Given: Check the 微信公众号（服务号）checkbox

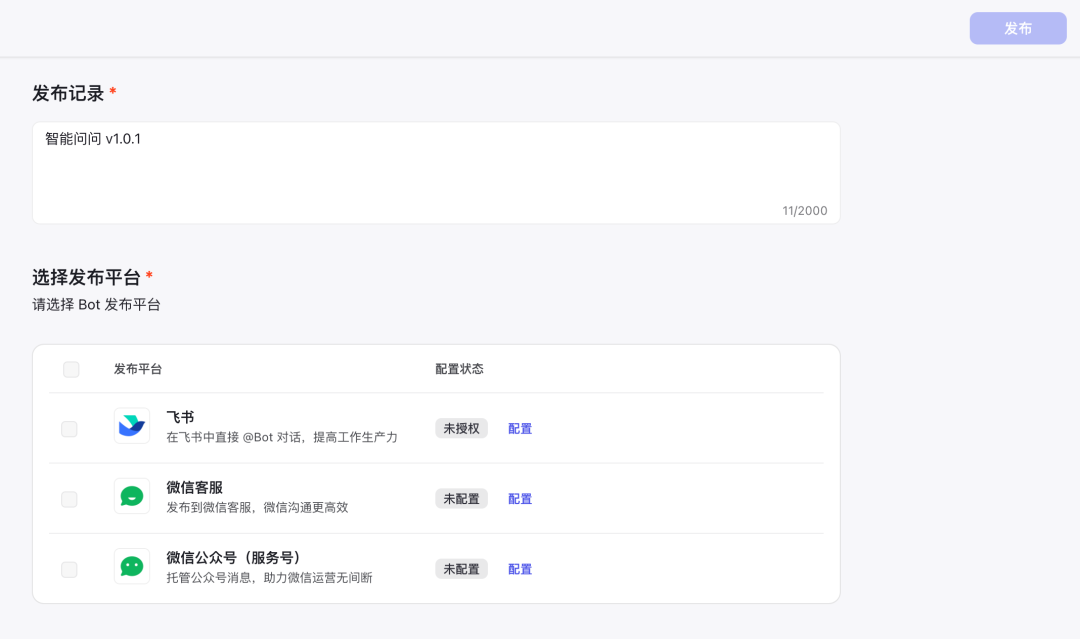Looking at the screenshot, I should pos(69,569).
